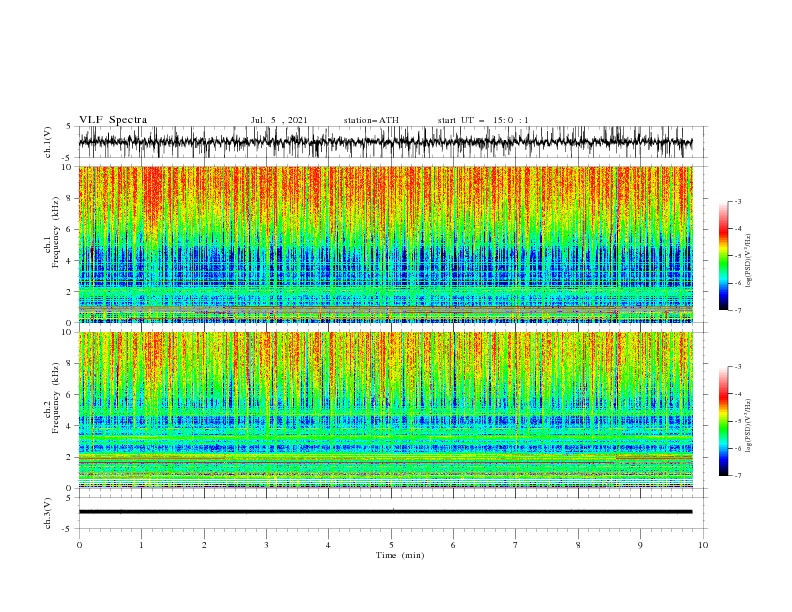
Task: Click the "8" kHz tick of ch.2 spectrogram
Action: coord(70,364)
